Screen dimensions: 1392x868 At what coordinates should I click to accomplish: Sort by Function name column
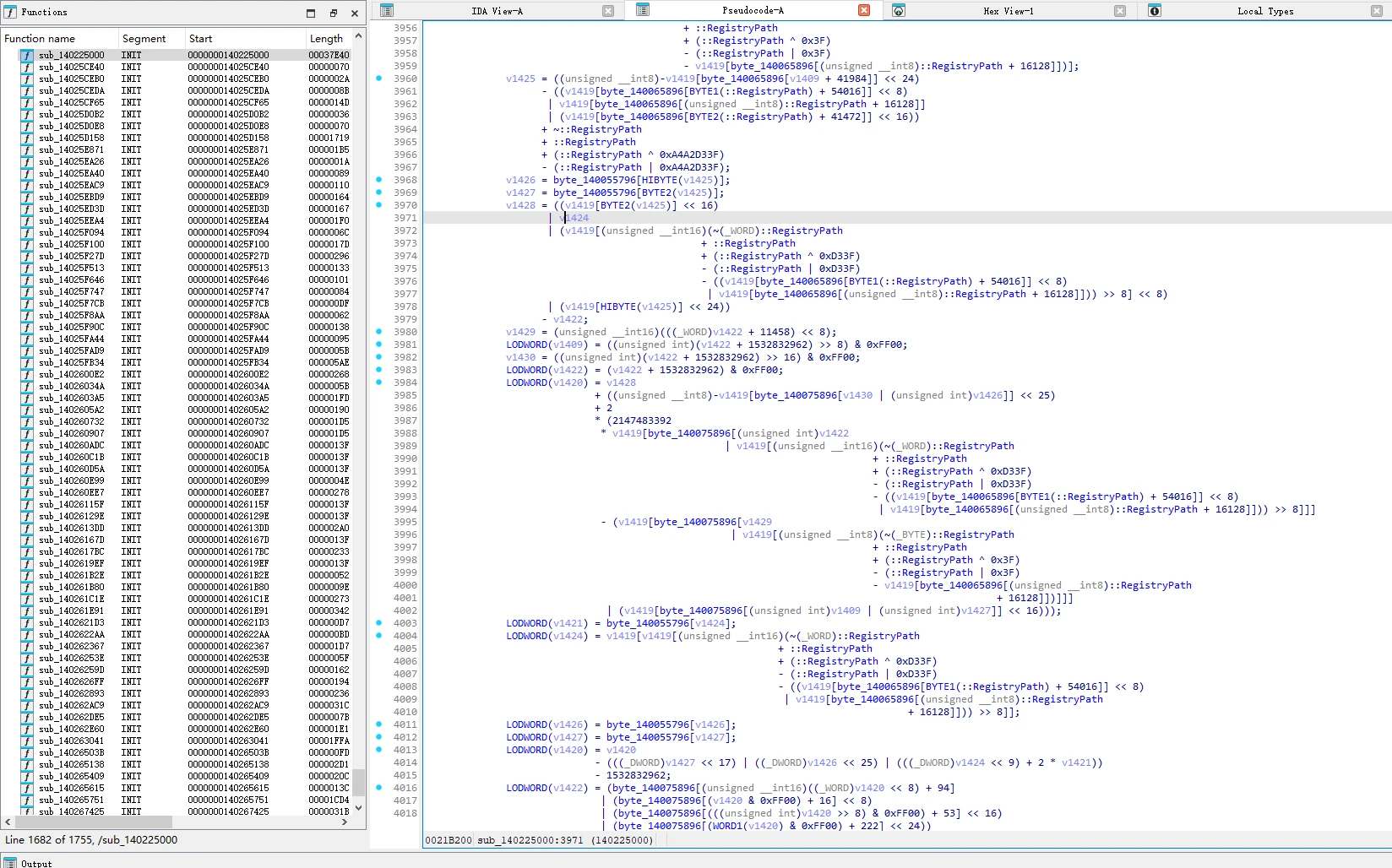coord(59,39)
